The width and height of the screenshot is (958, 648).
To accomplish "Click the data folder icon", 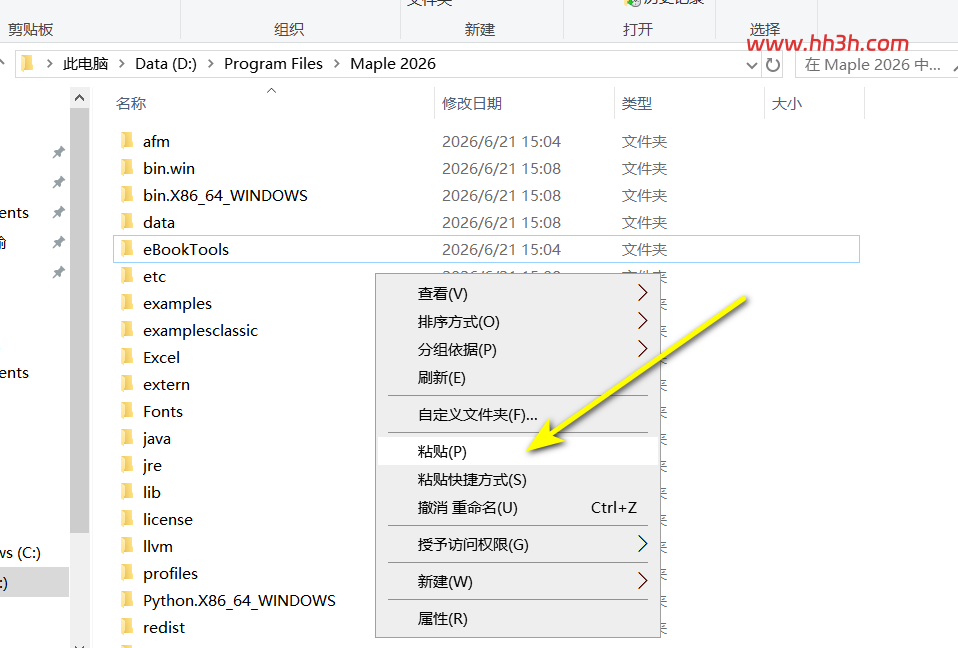I will coord(127,222).
